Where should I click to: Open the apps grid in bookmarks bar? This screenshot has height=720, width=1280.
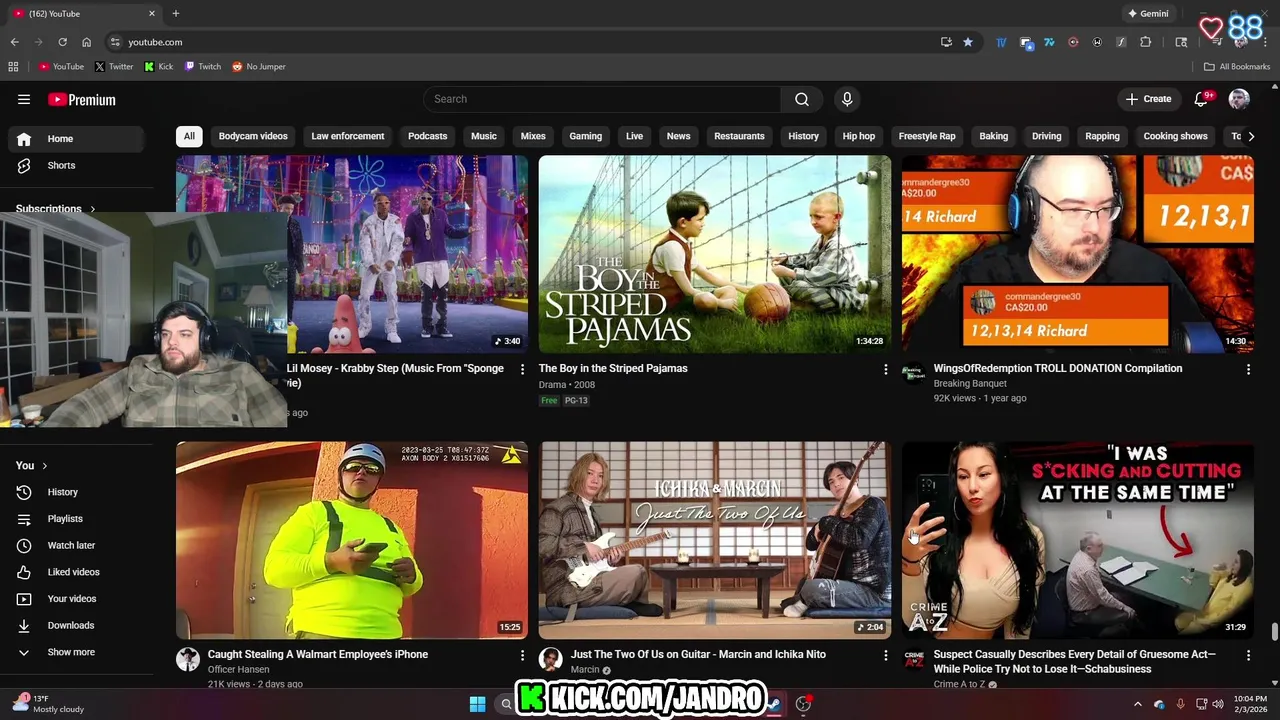pos(13,67)
